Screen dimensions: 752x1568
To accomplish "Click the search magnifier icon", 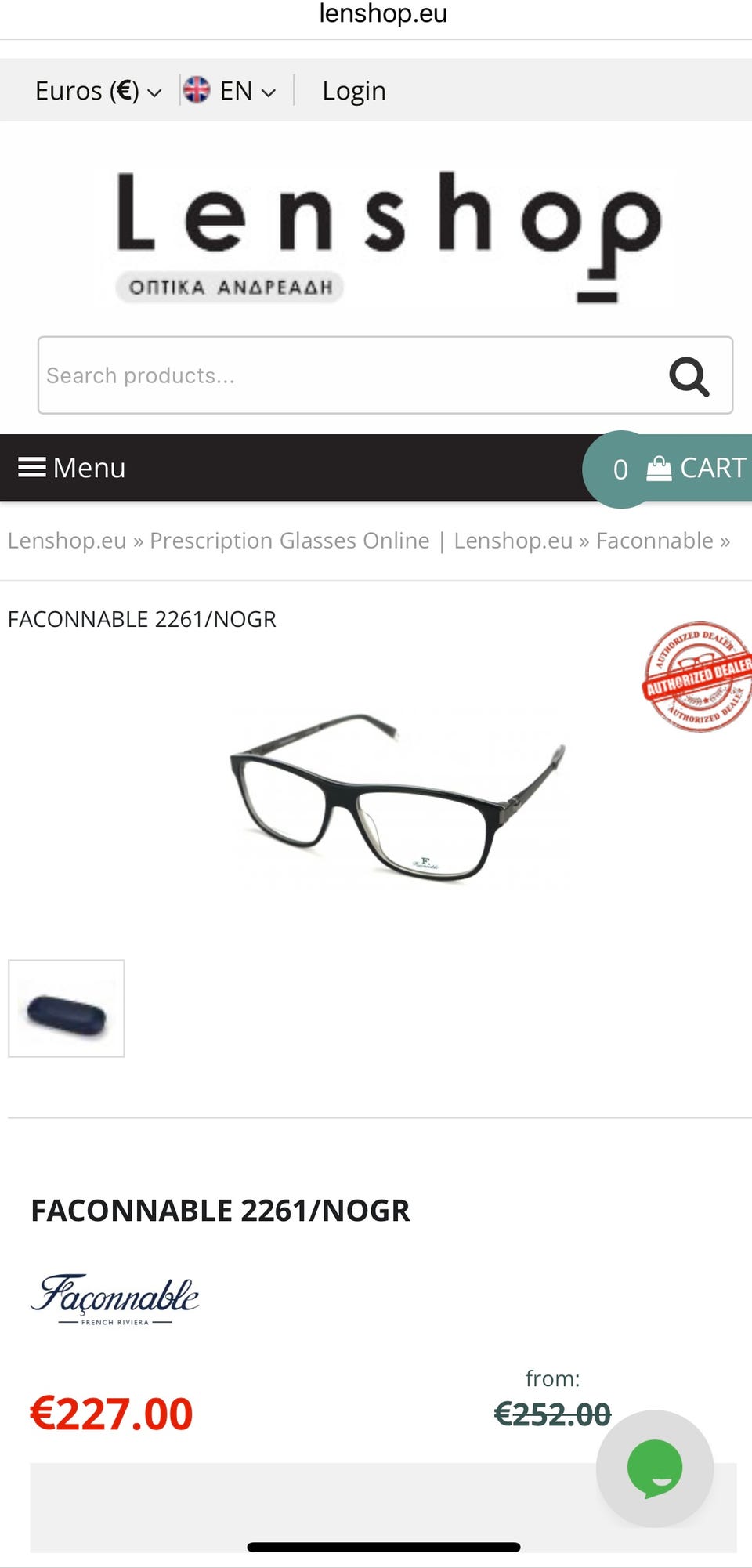I will (x=689, y=376).
